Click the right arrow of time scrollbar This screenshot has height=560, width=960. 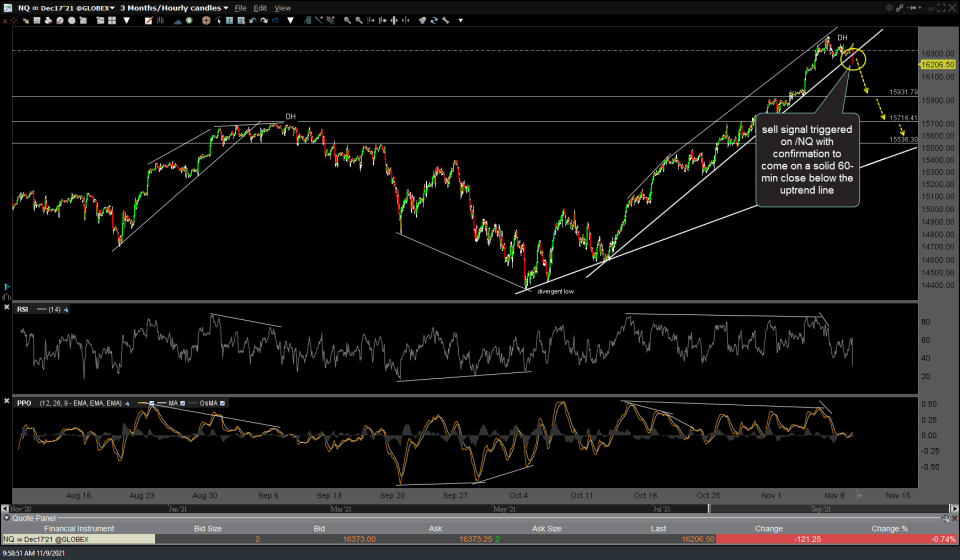[953, 509]
